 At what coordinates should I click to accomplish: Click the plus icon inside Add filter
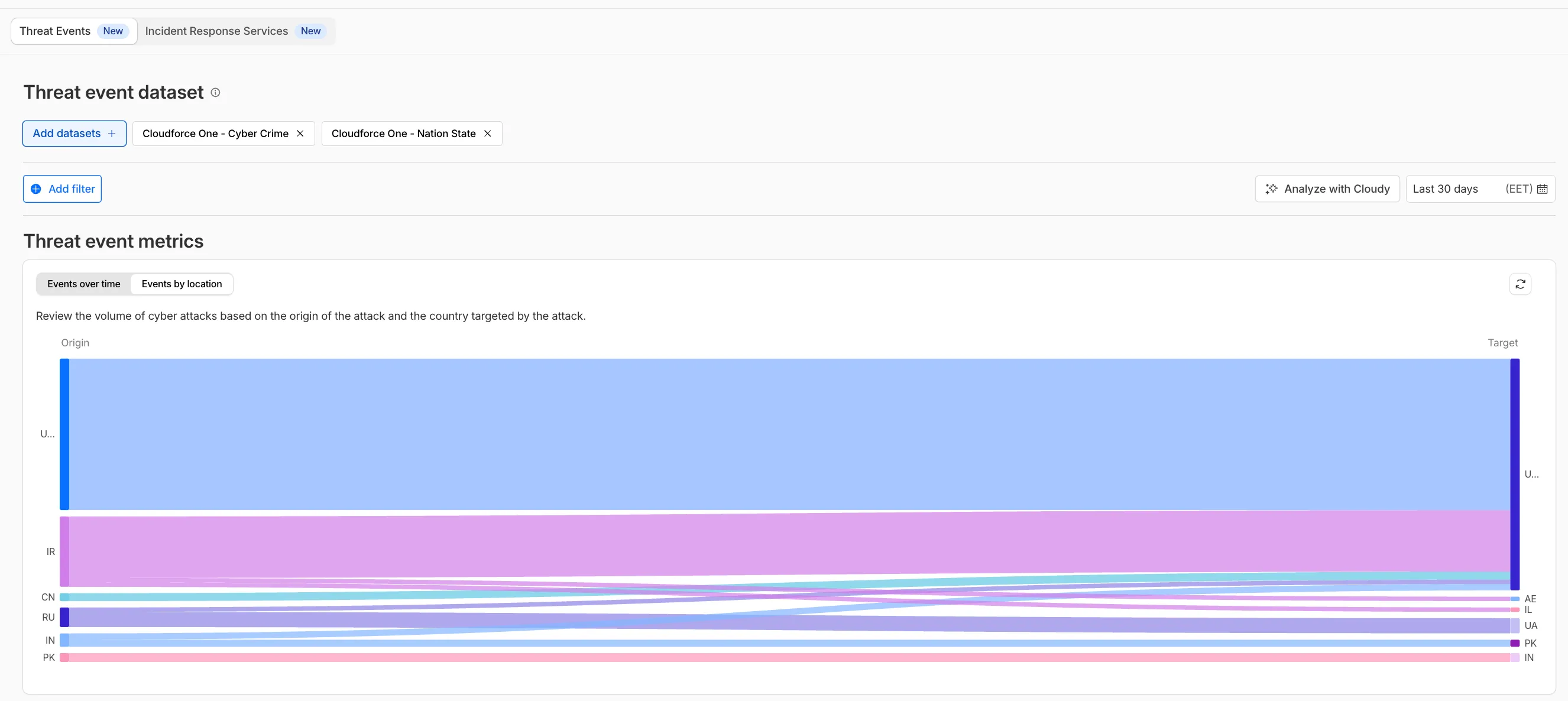pos(37,189)
